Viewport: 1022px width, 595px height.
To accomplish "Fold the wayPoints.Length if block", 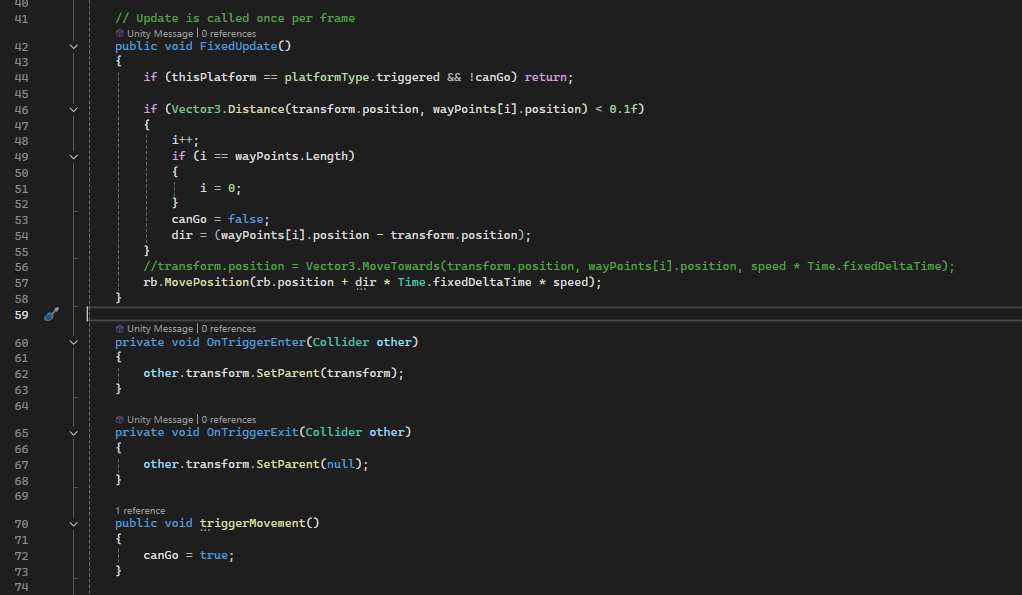I will pyautogui.click(x=73, y=156).
